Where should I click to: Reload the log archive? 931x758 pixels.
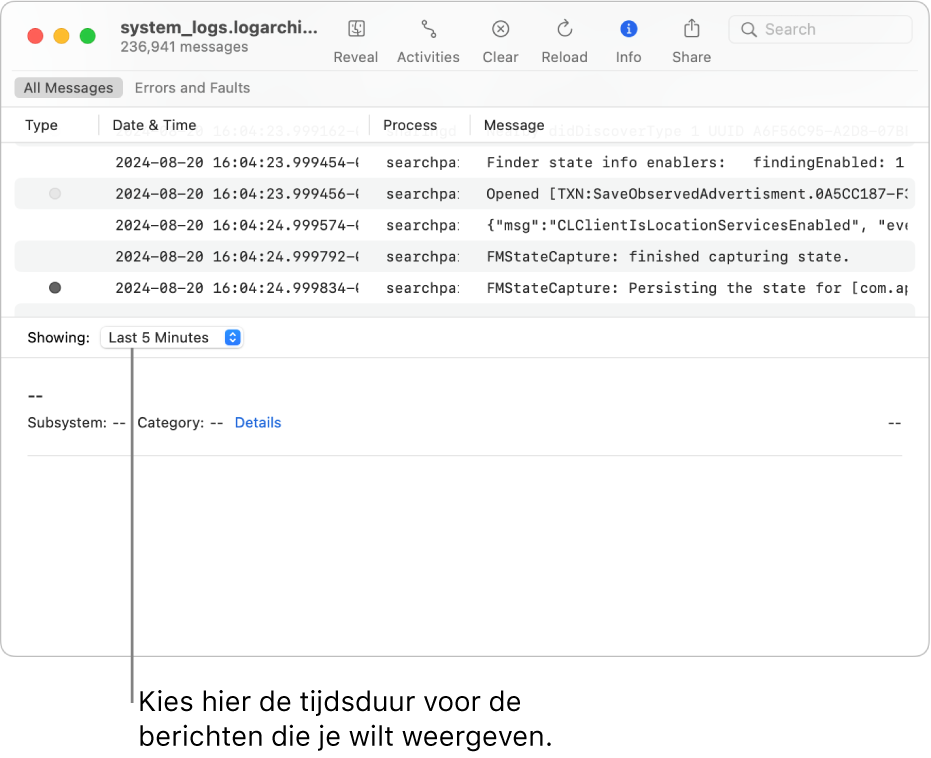tap(564, 42)
